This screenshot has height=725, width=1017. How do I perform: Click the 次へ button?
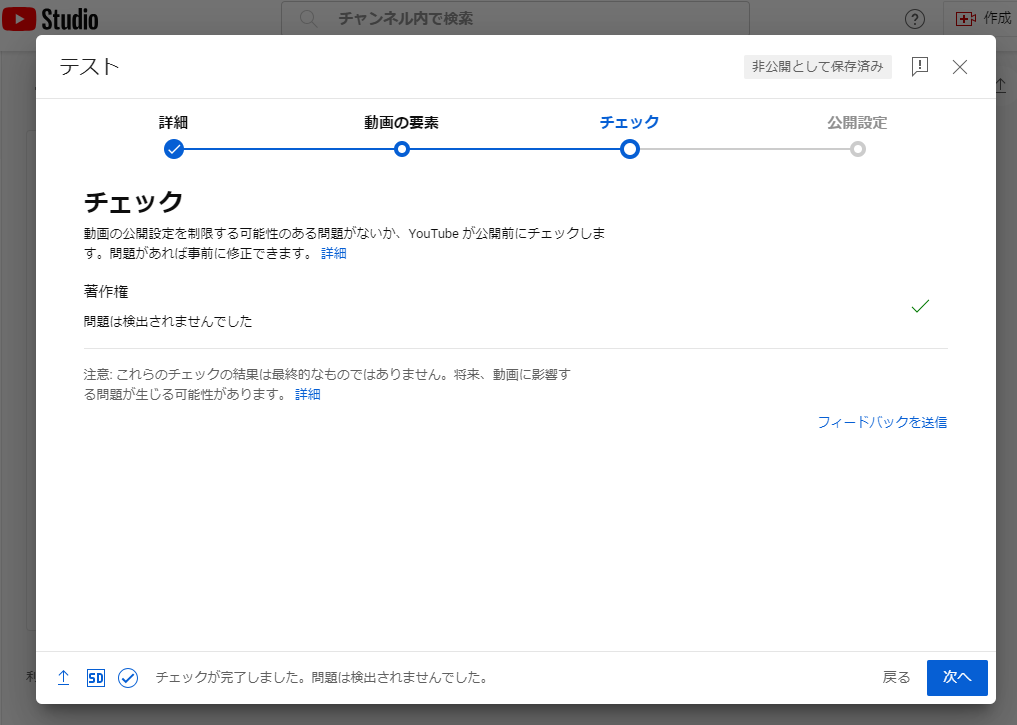[x=957, y=678]
